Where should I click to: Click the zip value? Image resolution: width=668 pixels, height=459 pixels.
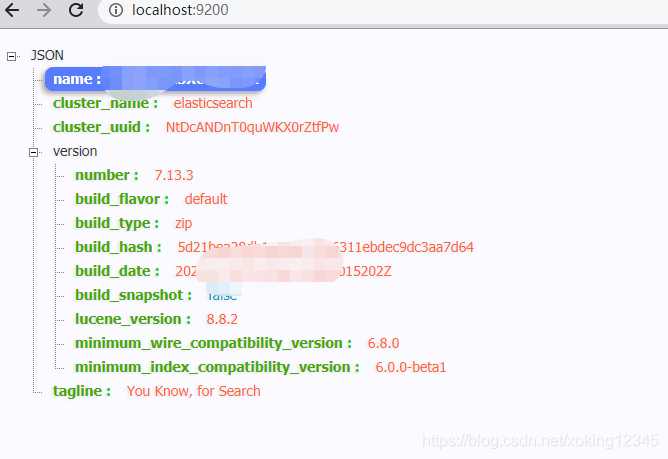pos(184,223)
